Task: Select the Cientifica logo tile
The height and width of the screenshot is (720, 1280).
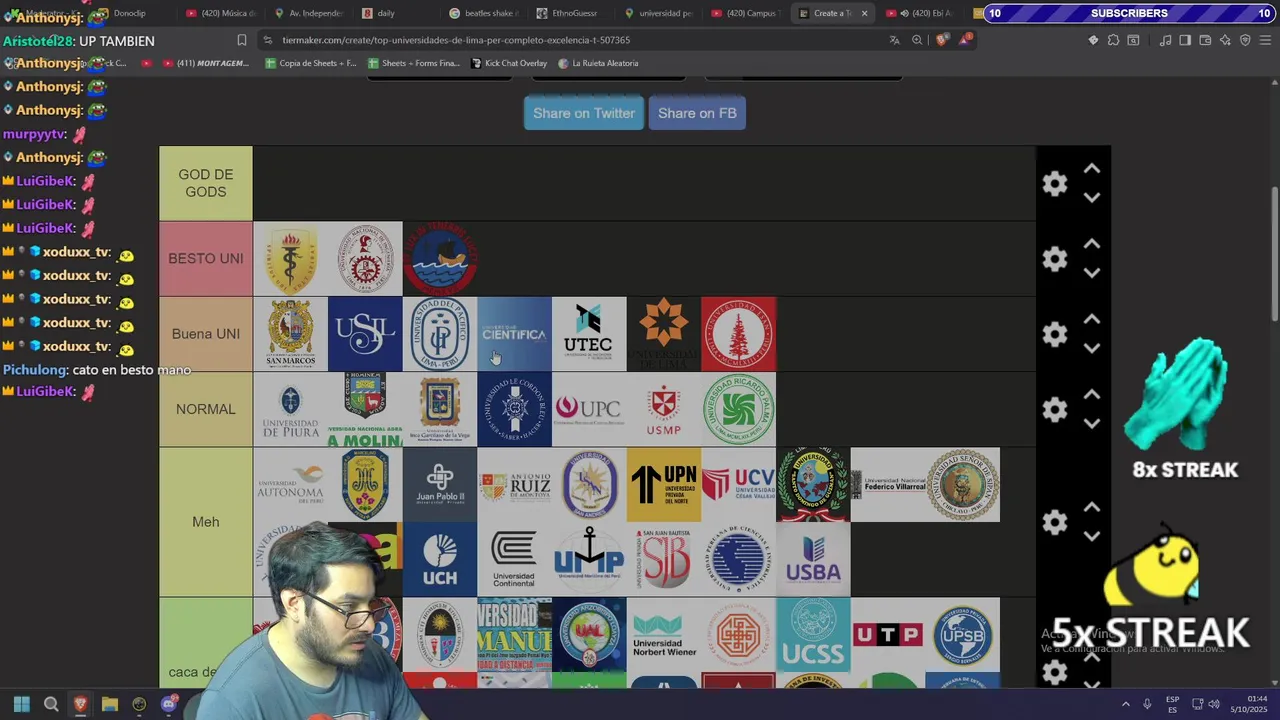Action: coord(514,334)
